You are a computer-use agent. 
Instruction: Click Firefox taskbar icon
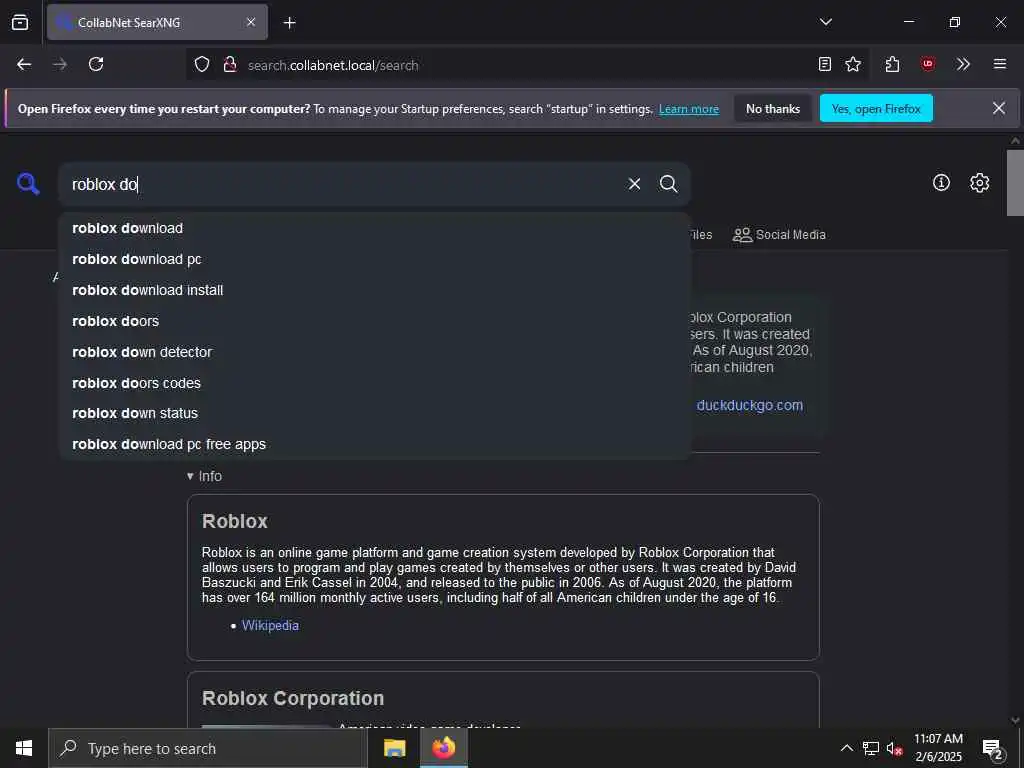(443, 748)
